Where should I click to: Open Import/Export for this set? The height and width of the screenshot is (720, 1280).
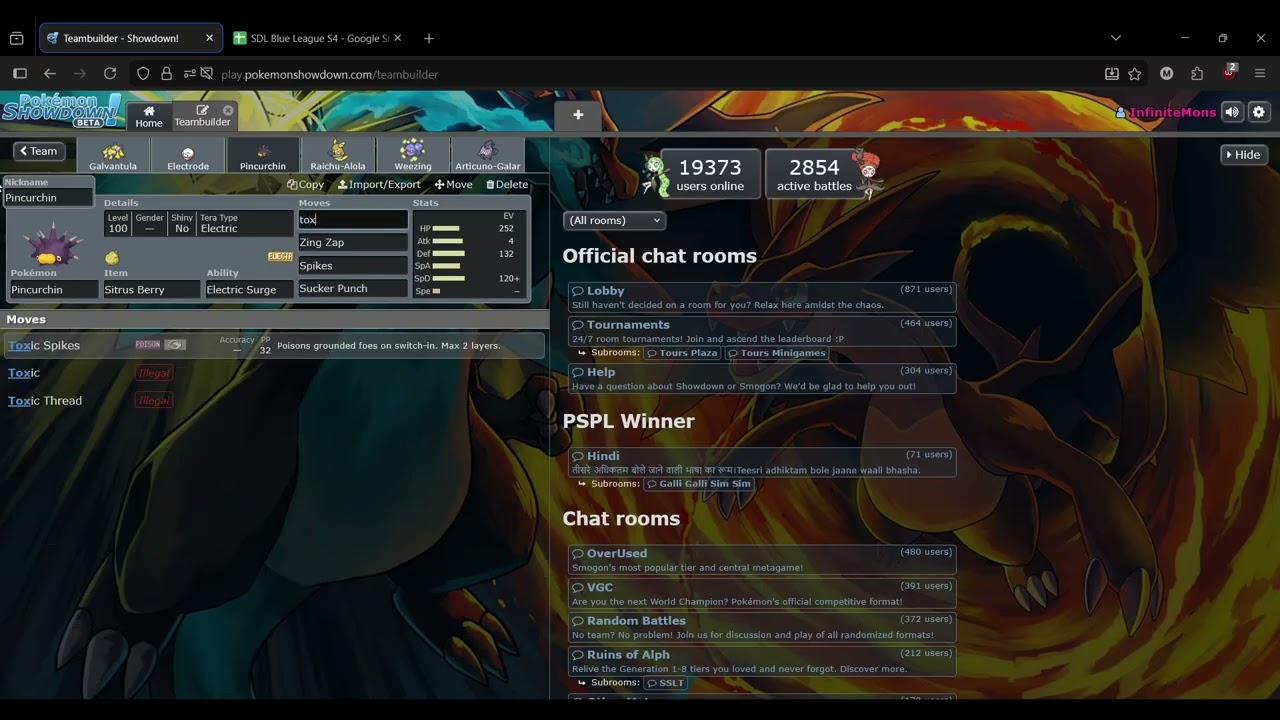[379, 184]
